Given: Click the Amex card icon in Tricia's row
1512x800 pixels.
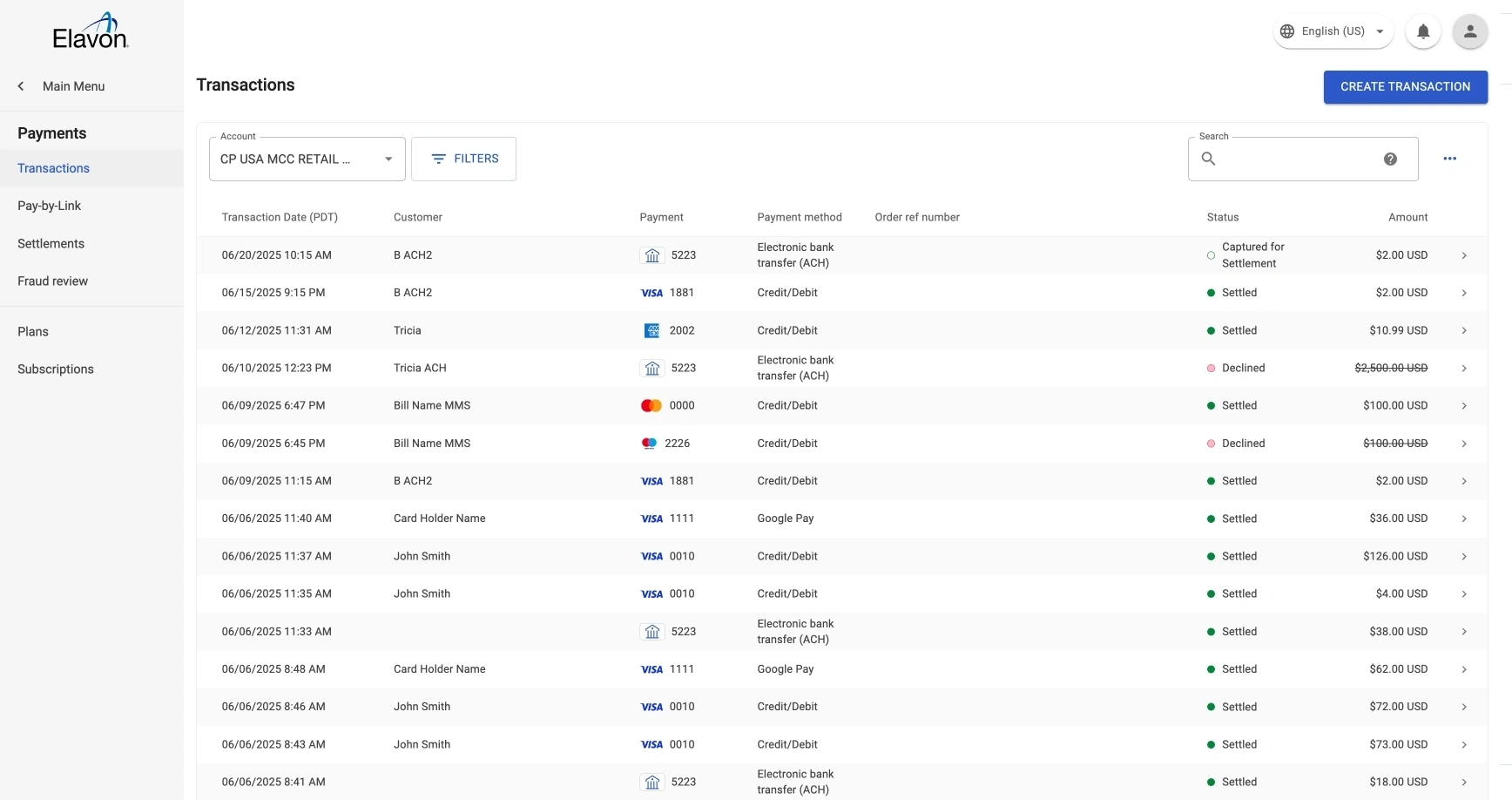Looking at the screenshot, I should [x=651, y=330].
